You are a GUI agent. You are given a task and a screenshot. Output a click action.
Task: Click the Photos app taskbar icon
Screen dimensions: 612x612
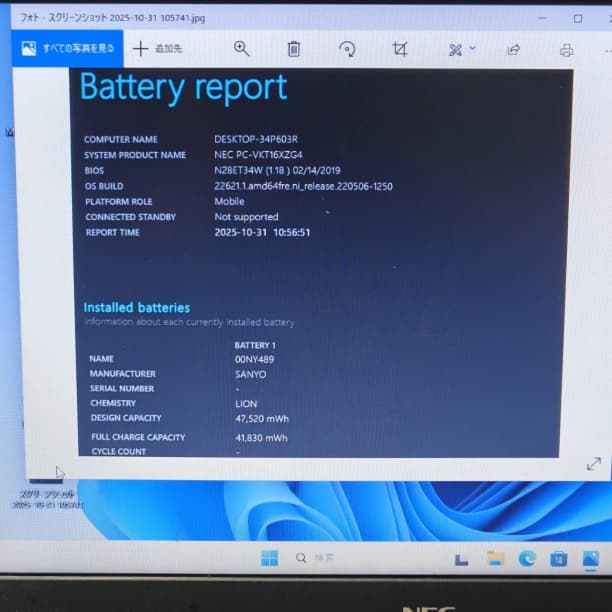[x=591, y=559]
